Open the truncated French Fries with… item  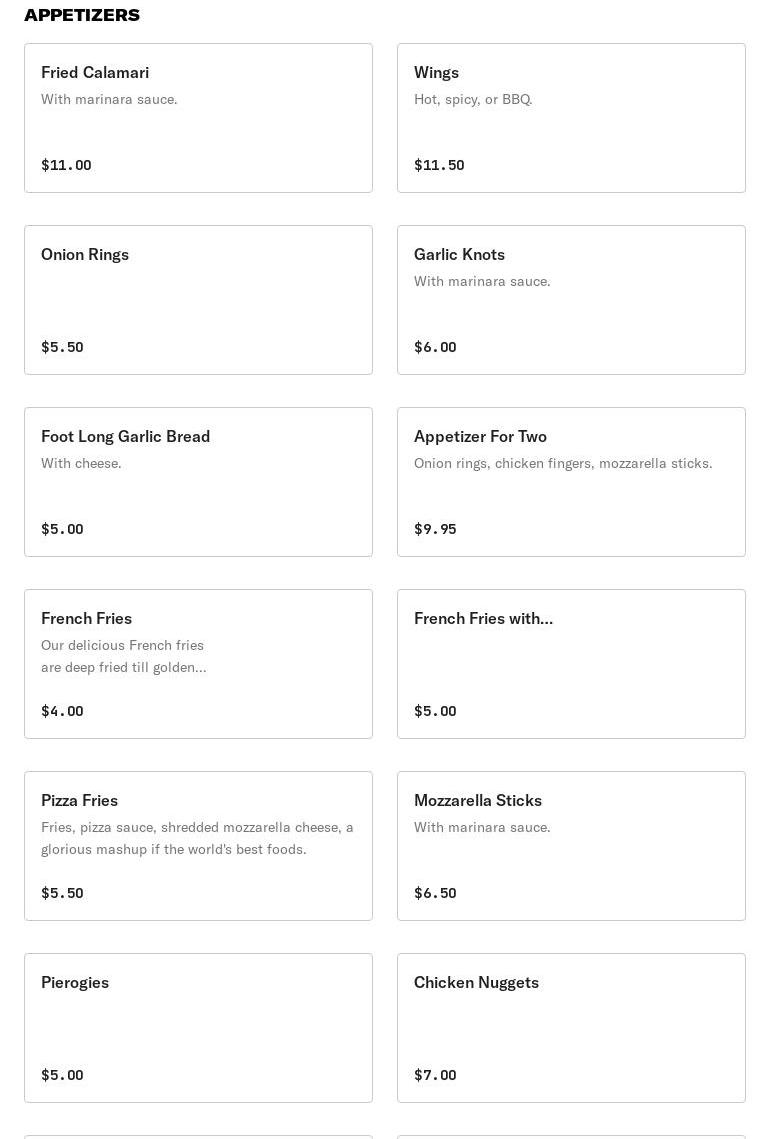coord(571,664)
